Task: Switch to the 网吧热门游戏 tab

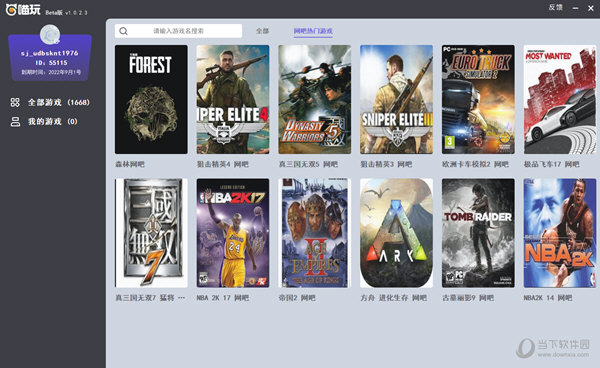Action: pyautogui.click(x=313, y=31)
